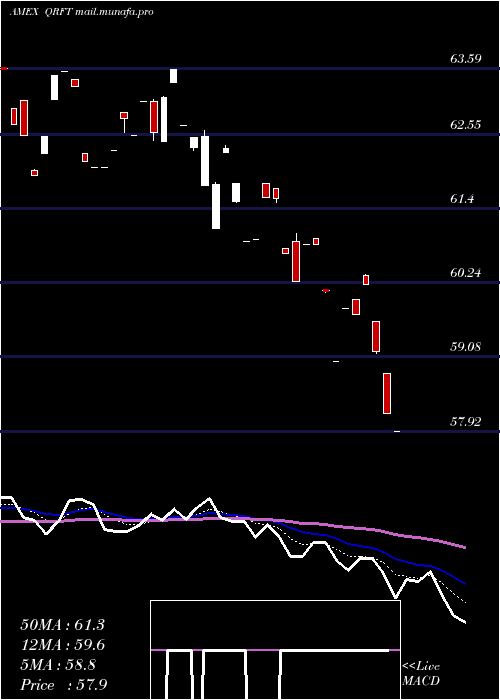500x700 pixels.
Task: Click the 59.08 price level label
Action: (466, 346)
